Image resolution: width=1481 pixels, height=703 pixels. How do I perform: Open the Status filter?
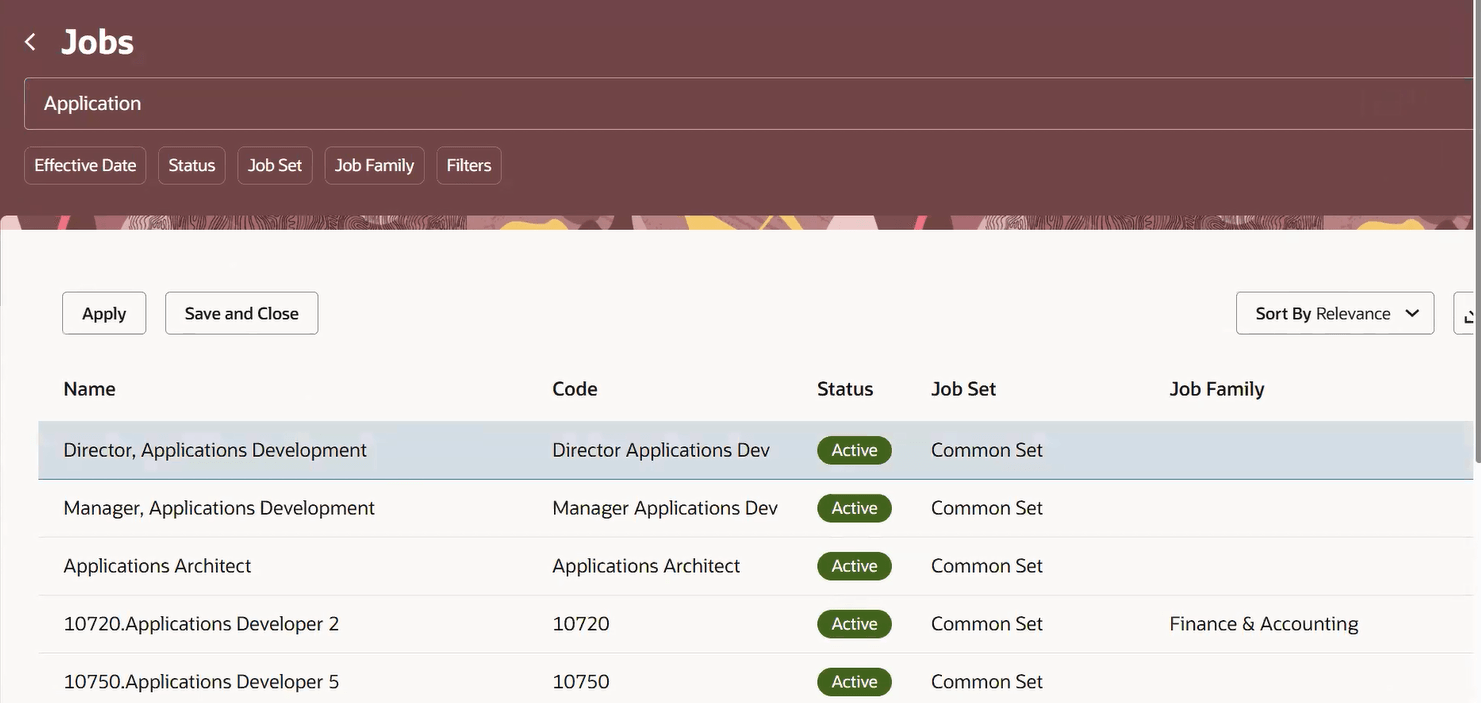191,163
